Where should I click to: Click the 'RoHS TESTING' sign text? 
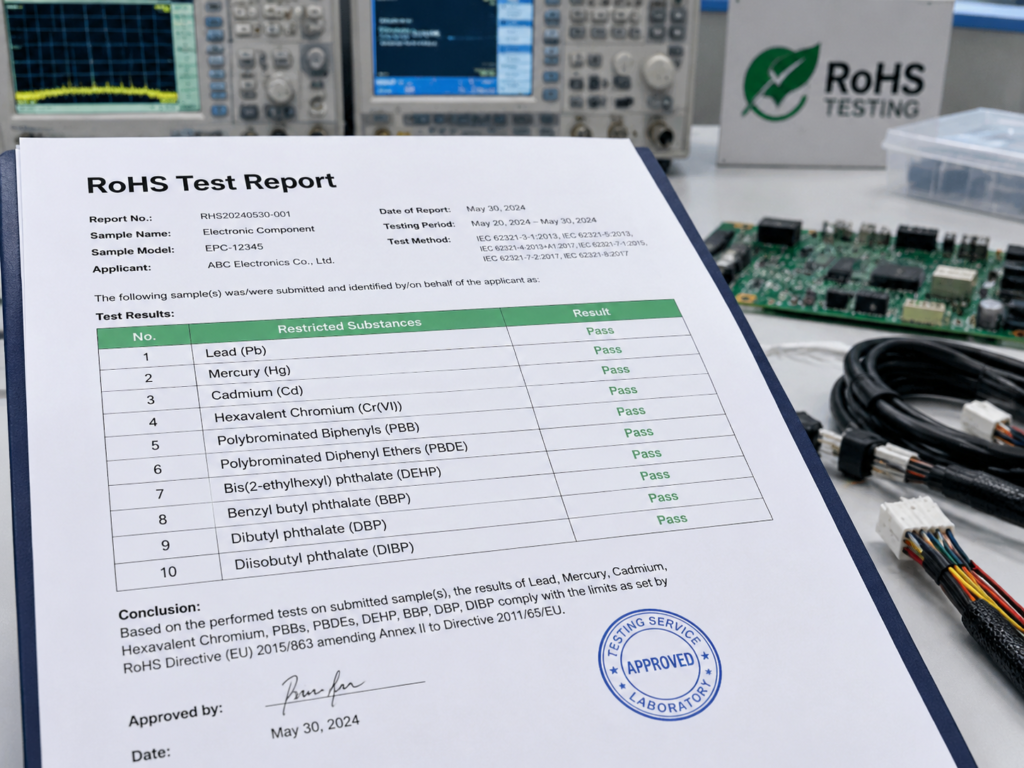click(x=874, y=89)
